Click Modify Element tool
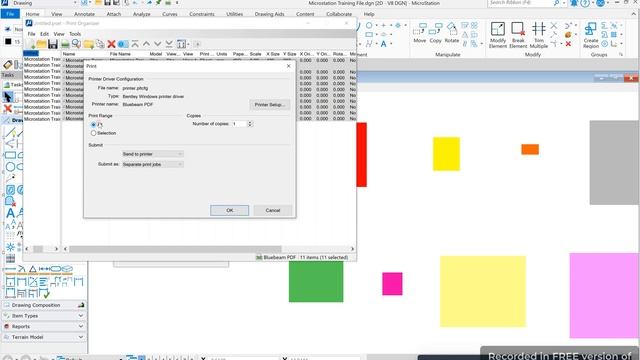The image size is (640, 360). point(498,35)
